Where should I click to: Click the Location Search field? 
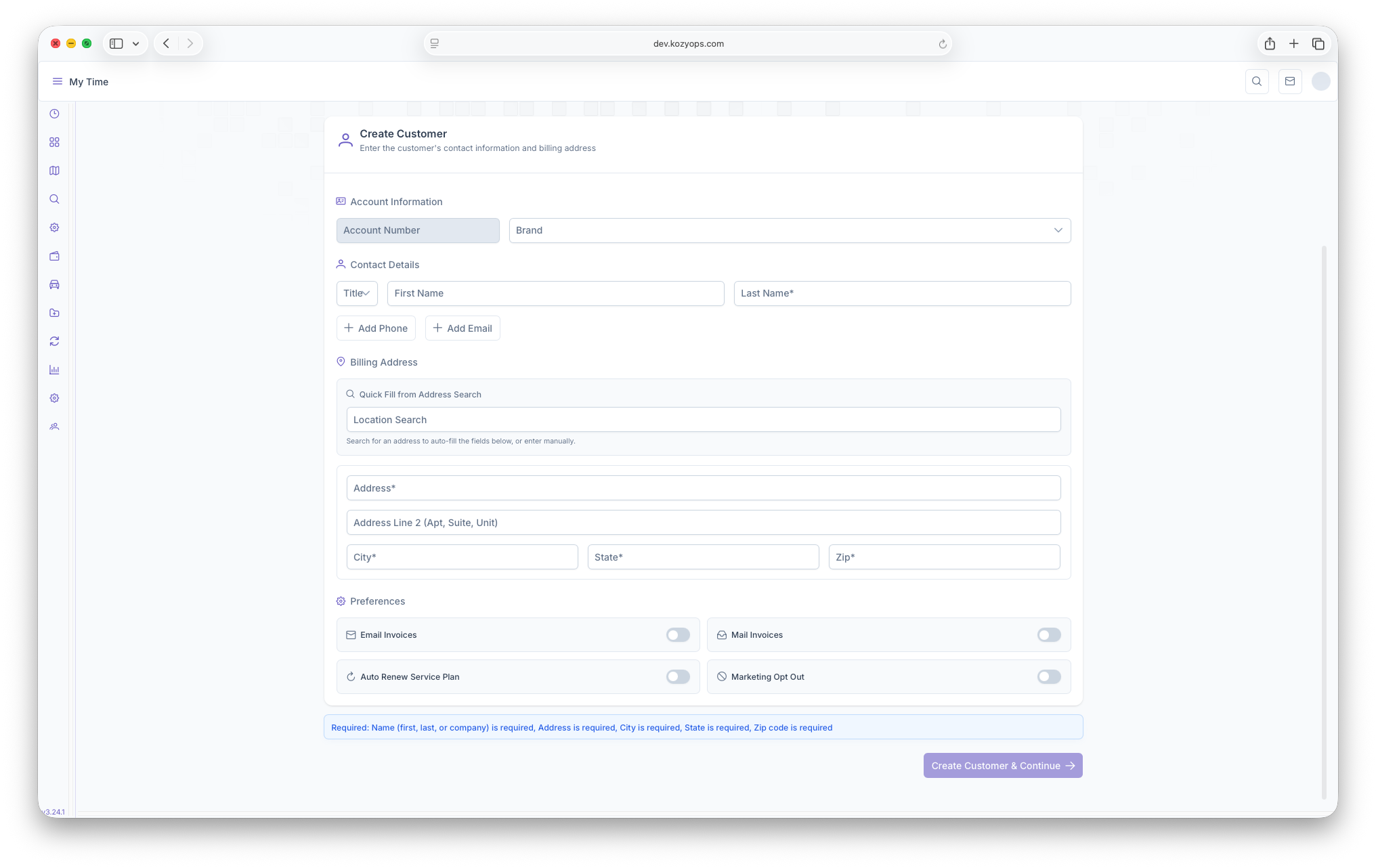click(703, 420)
